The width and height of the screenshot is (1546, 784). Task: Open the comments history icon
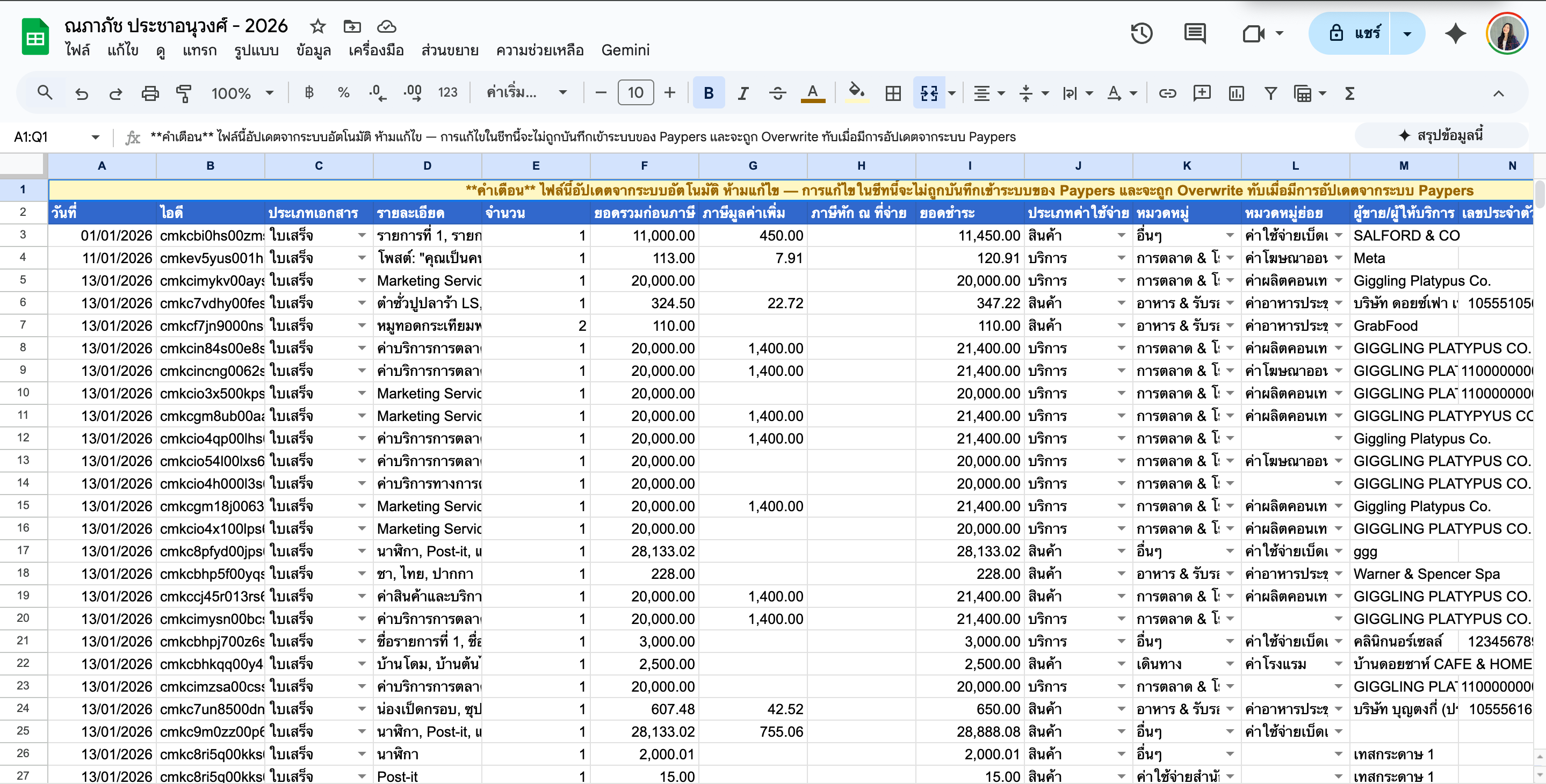(1194, 34)
